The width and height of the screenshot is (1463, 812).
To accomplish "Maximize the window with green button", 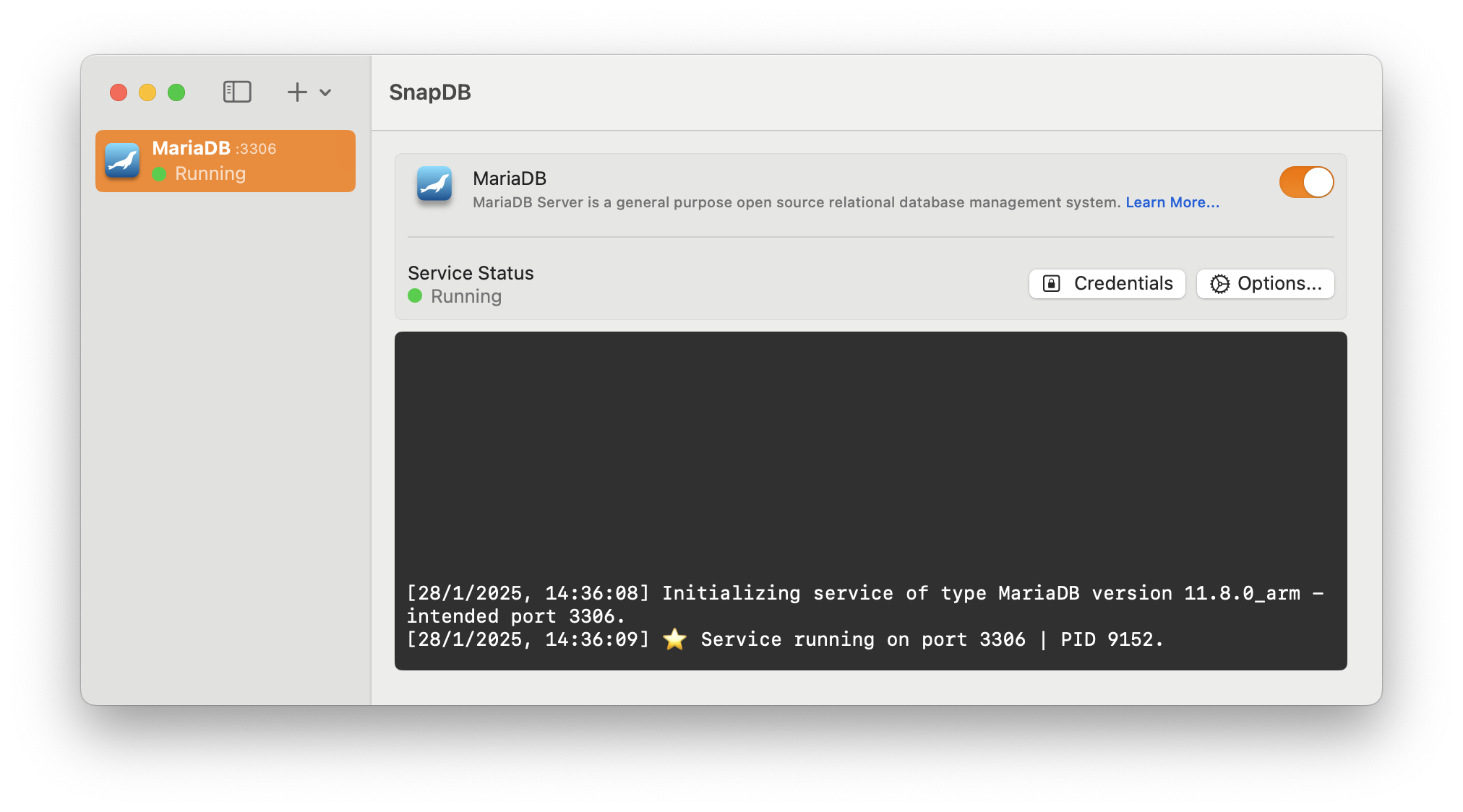I will [176, 92].
